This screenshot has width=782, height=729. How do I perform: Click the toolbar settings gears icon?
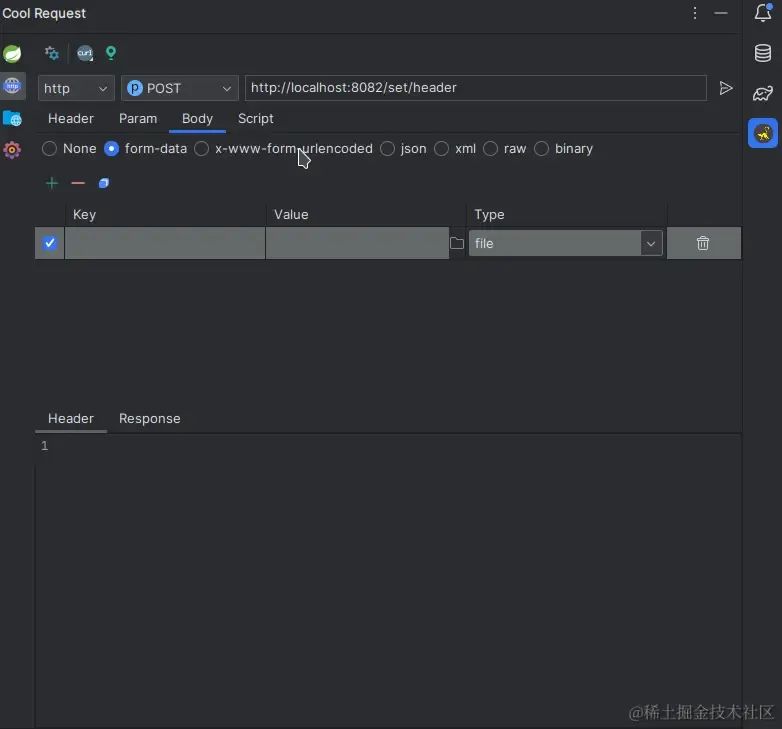point(51,53)
